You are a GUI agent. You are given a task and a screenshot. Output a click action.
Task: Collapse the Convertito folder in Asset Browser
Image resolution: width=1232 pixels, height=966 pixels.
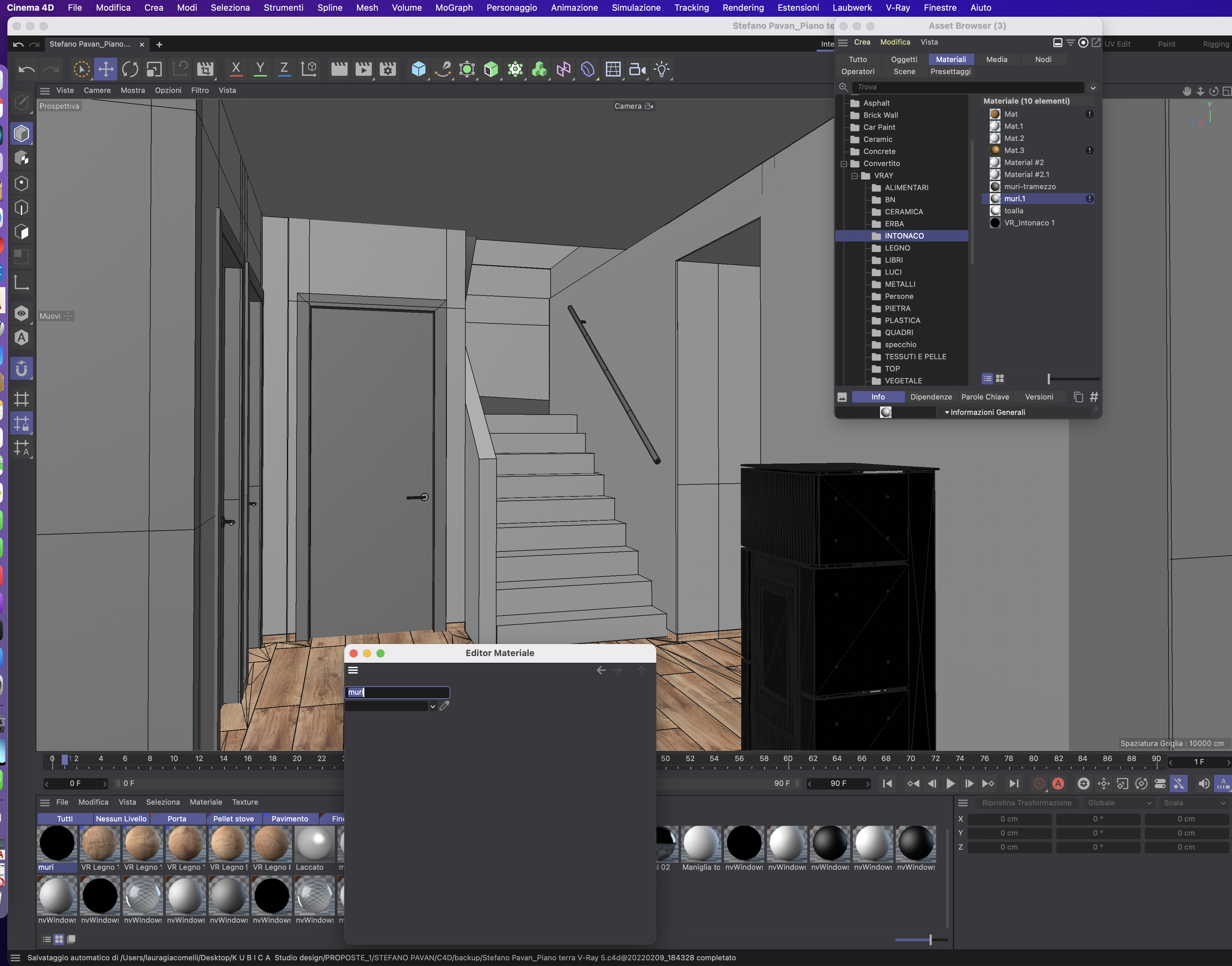844,164
